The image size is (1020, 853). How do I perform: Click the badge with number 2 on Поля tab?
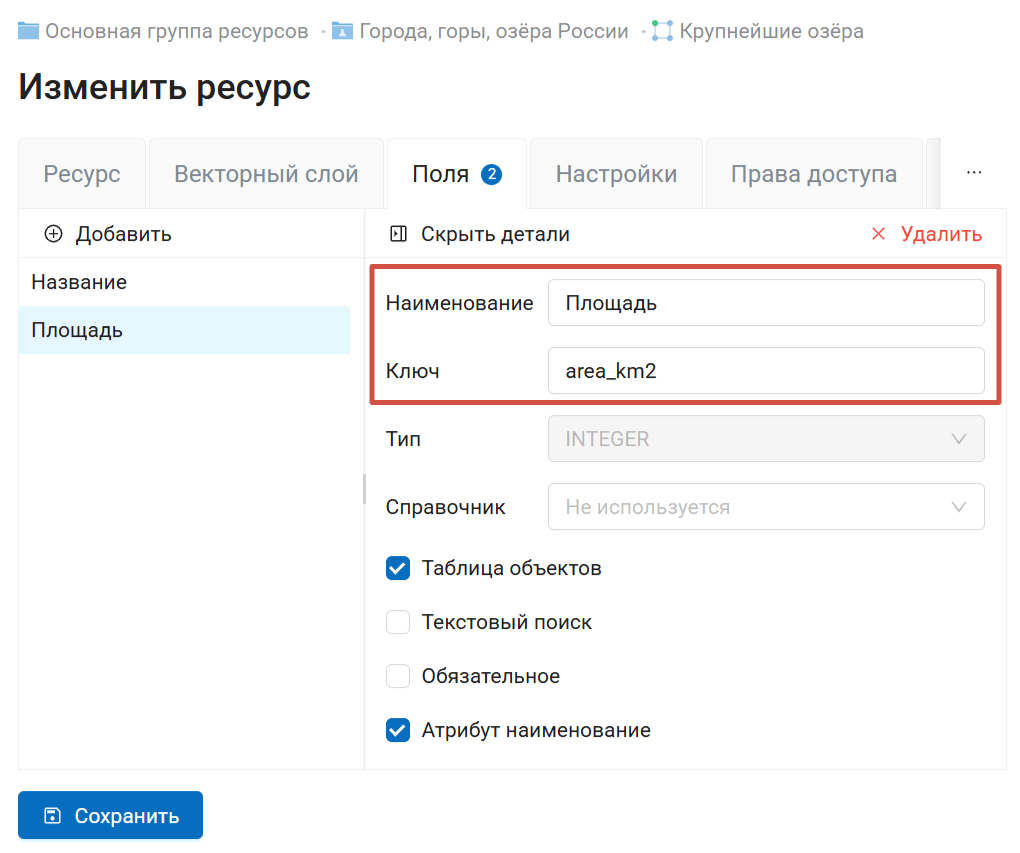(491, 174)
